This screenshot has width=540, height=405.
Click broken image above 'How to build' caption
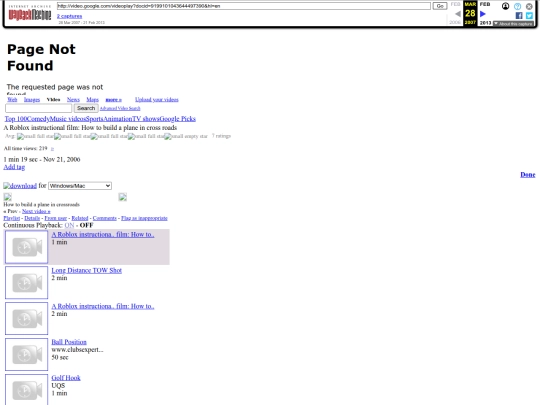(8, 197)
